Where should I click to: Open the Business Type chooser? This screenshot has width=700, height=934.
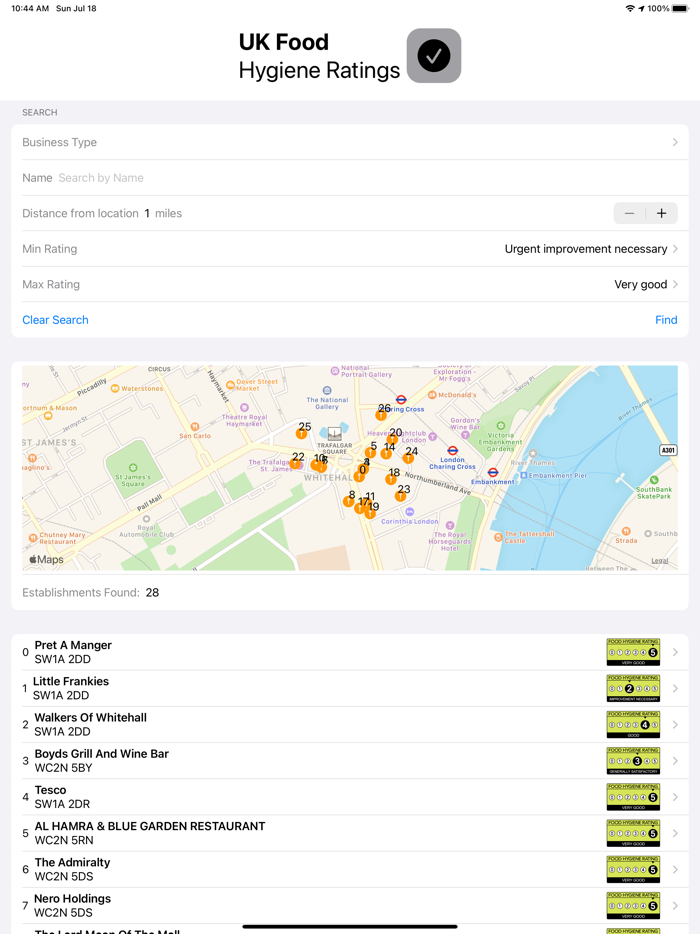click(x=350, y=142)
